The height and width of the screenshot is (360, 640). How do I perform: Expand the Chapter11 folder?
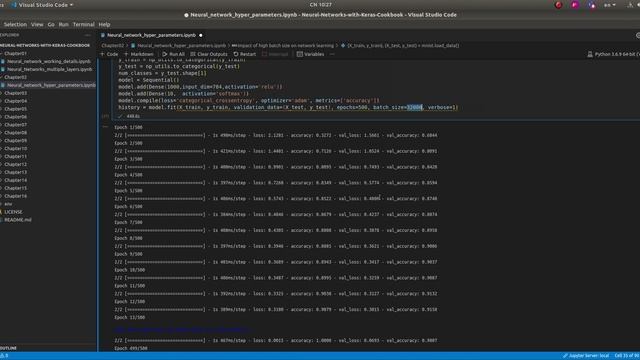pos(16,156)
